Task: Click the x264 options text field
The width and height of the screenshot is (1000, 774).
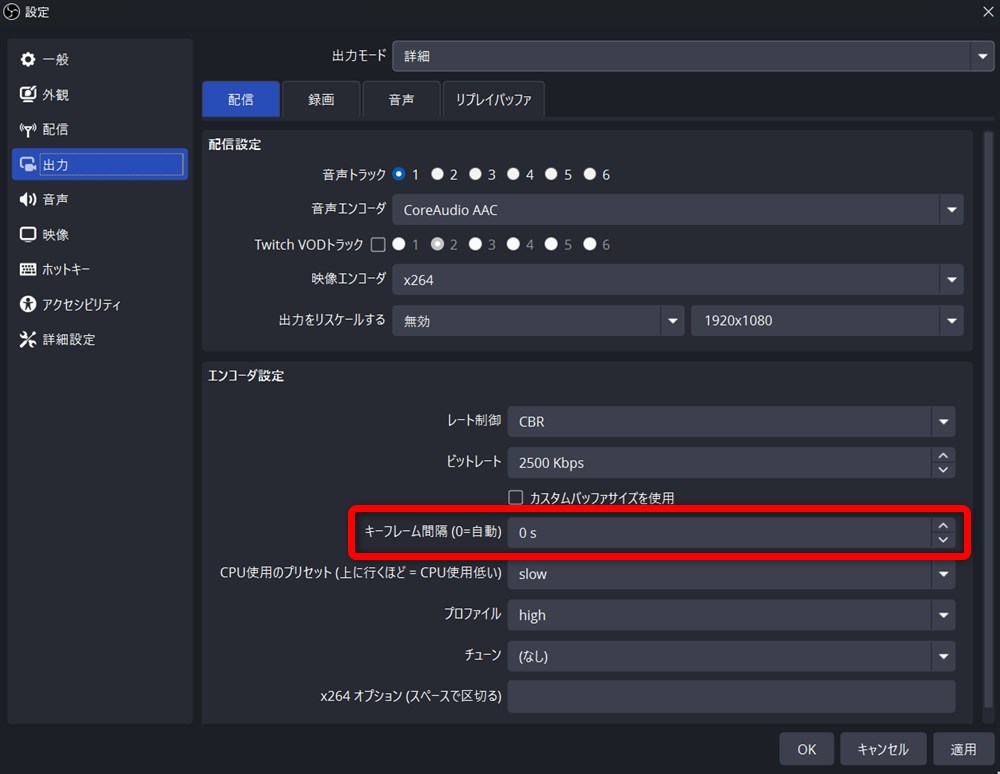Action: pos(730,696)
